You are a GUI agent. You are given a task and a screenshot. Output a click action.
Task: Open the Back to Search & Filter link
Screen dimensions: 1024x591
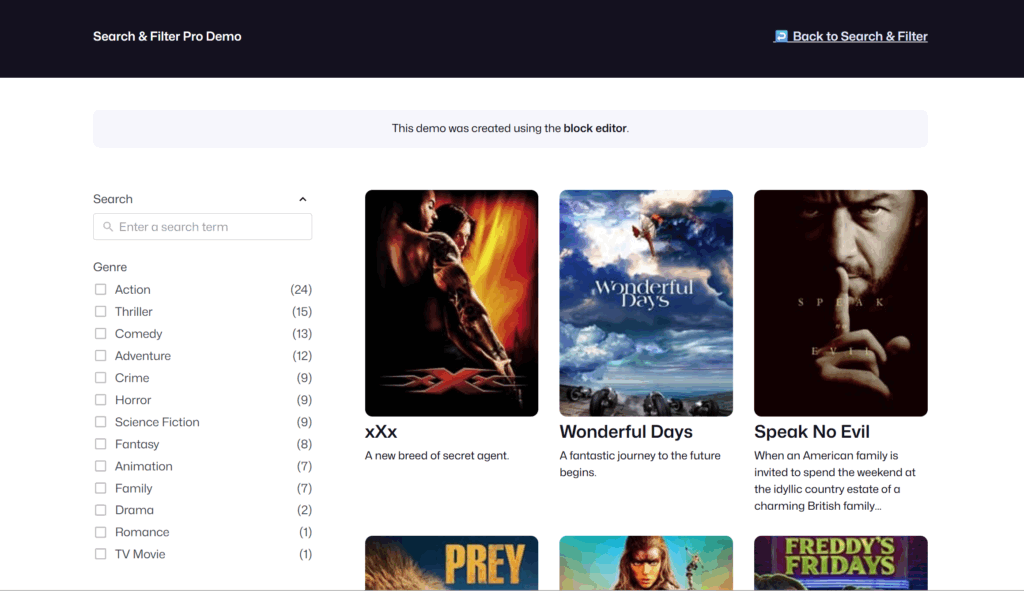pyautogui.click(x=850, y=37)
